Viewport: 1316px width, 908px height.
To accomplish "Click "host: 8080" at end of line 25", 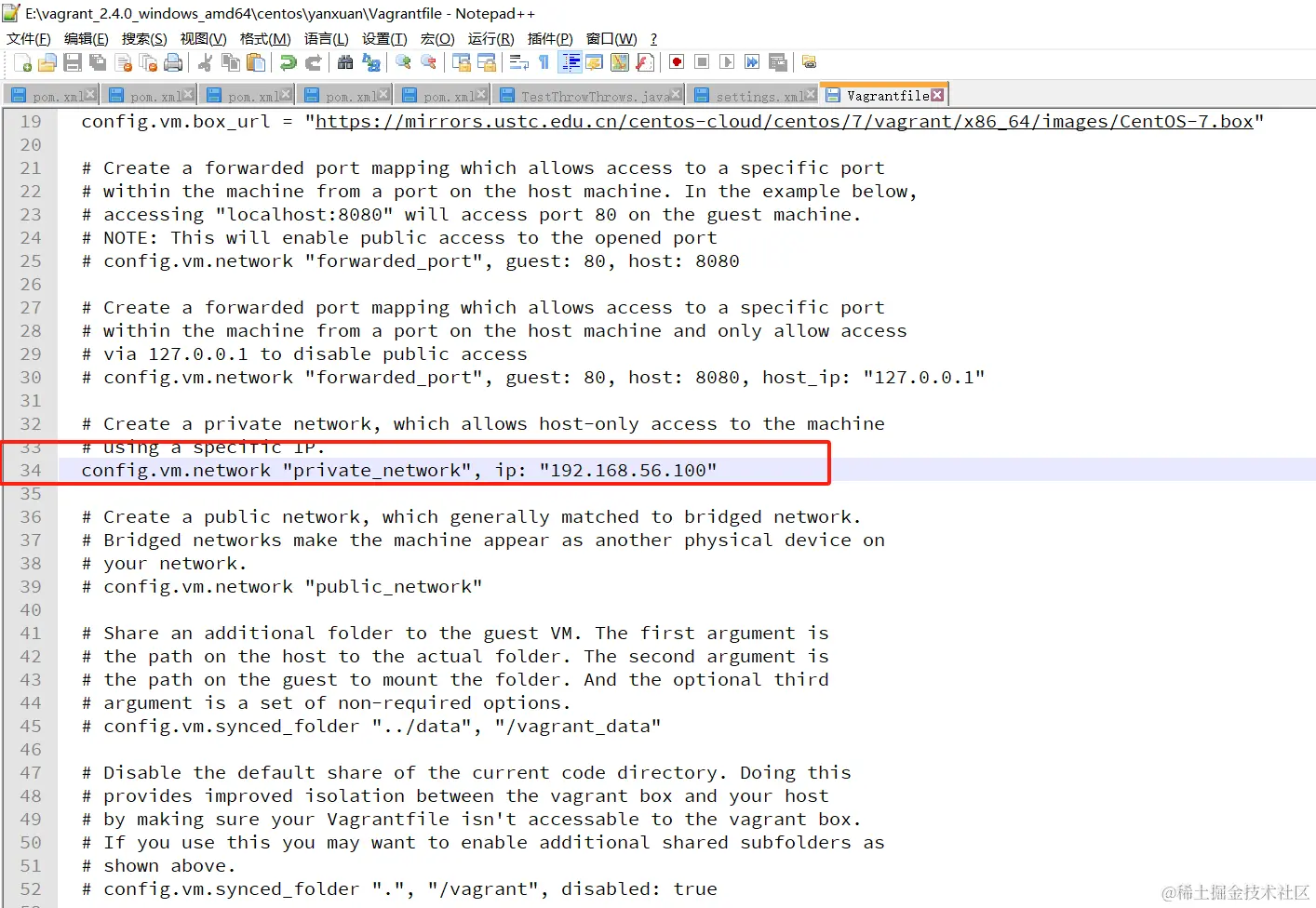I will click(684, 260).
